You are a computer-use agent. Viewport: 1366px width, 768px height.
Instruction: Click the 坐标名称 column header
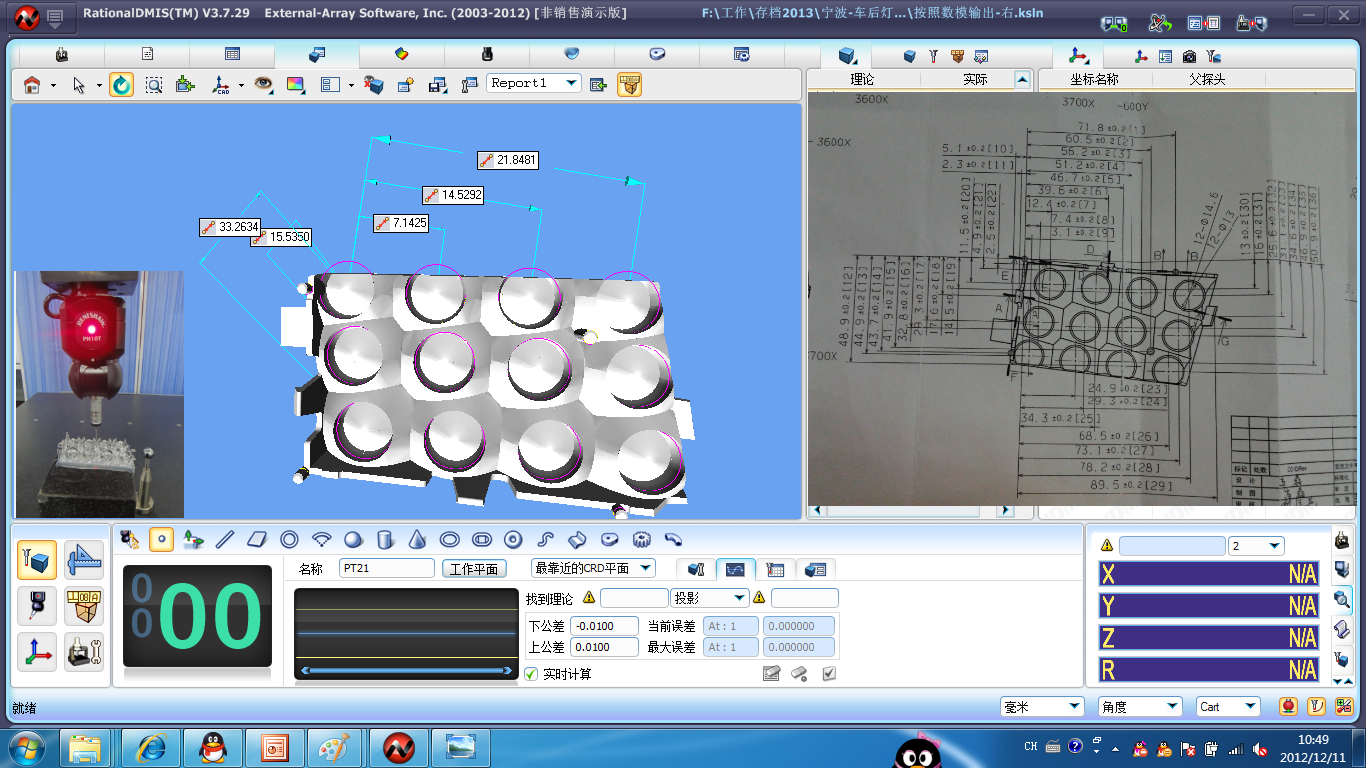[x=1094, y=79]
